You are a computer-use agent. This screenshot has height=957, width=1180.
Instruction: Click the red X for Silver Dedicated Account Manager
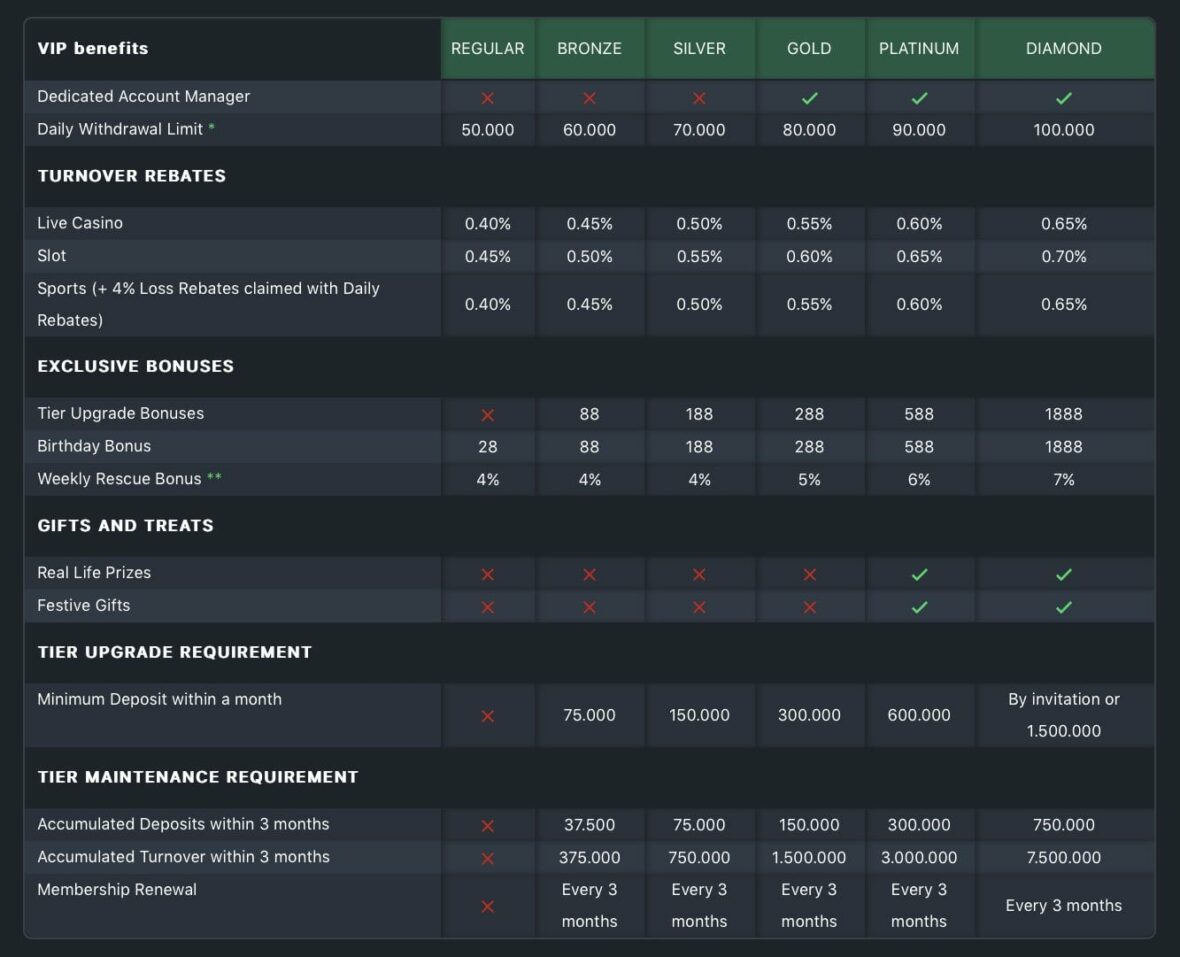tap(699, 98)
